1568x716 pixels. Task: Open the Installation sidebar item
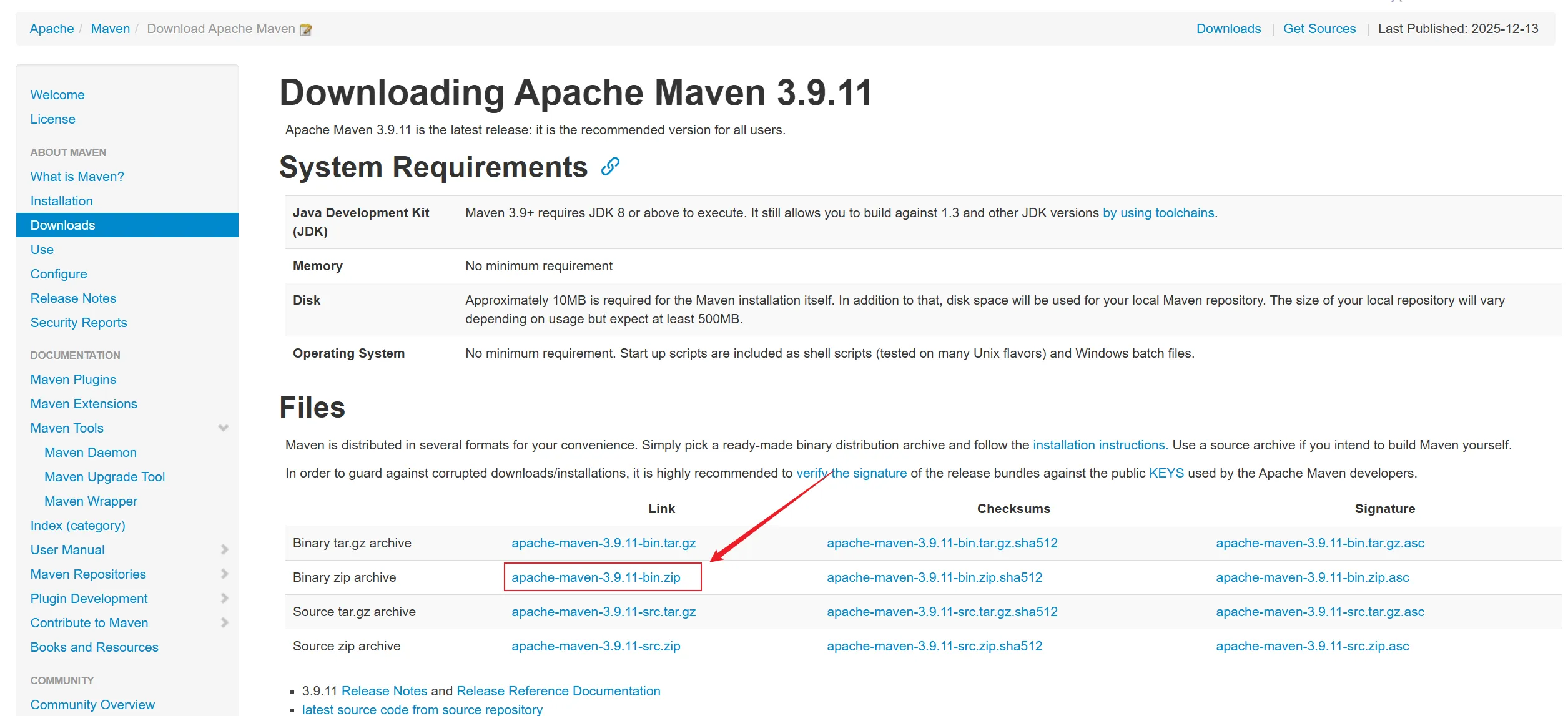tap(61, 201)
